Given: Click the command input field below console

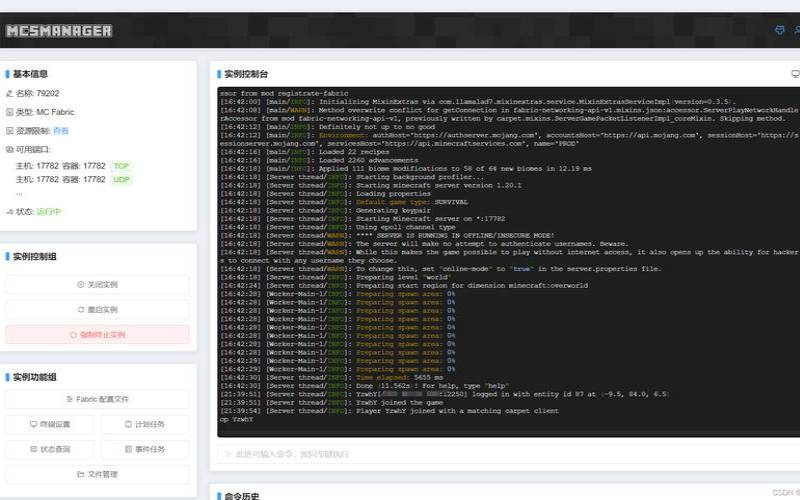Looking at the screenshot, I should [x=505, y=454].
